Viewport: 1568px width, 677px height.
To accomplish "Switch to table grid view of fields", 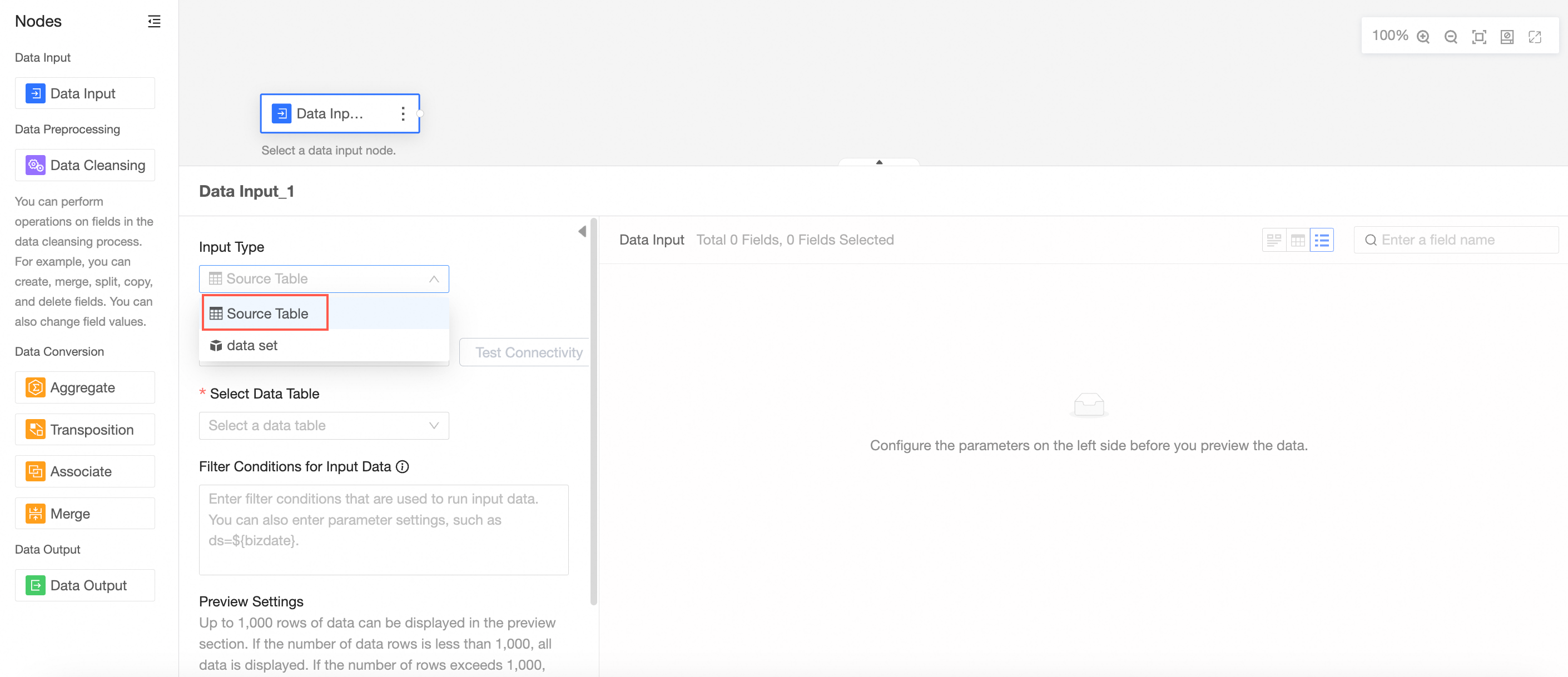I will [1298, 240].
